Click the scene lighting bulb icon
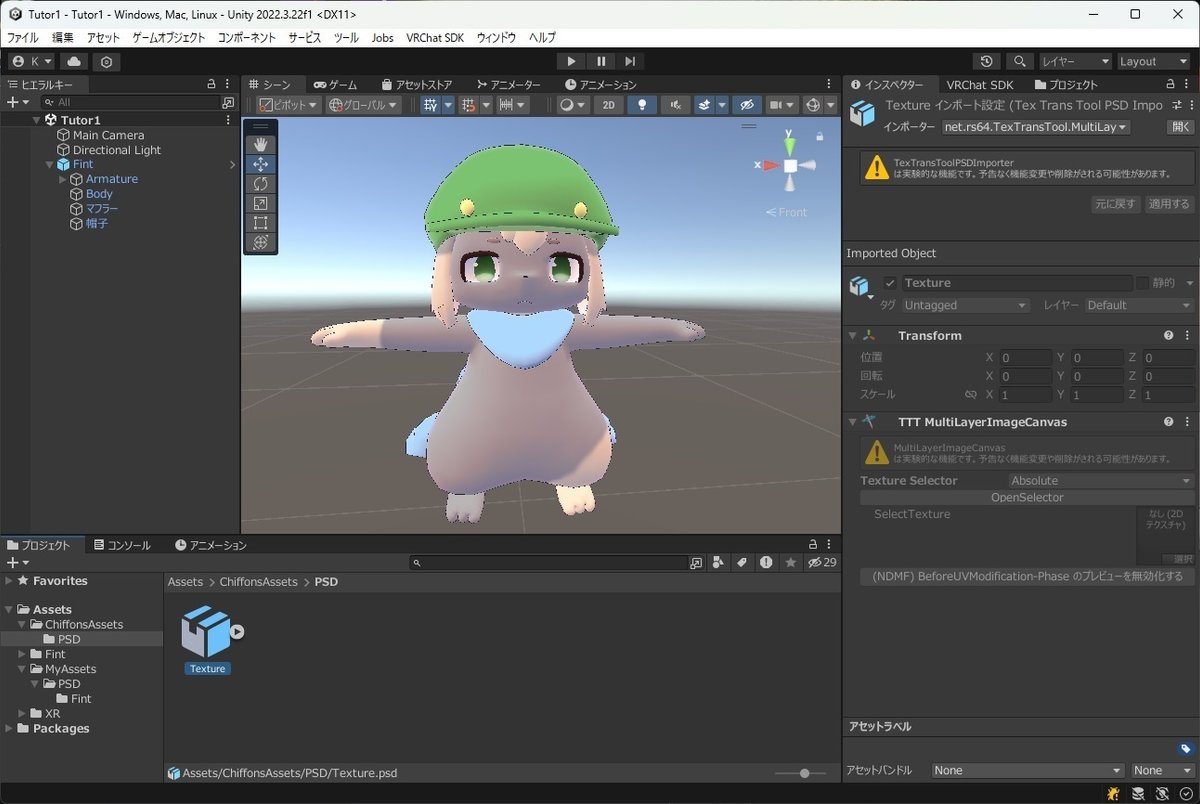 pos(642,105)
